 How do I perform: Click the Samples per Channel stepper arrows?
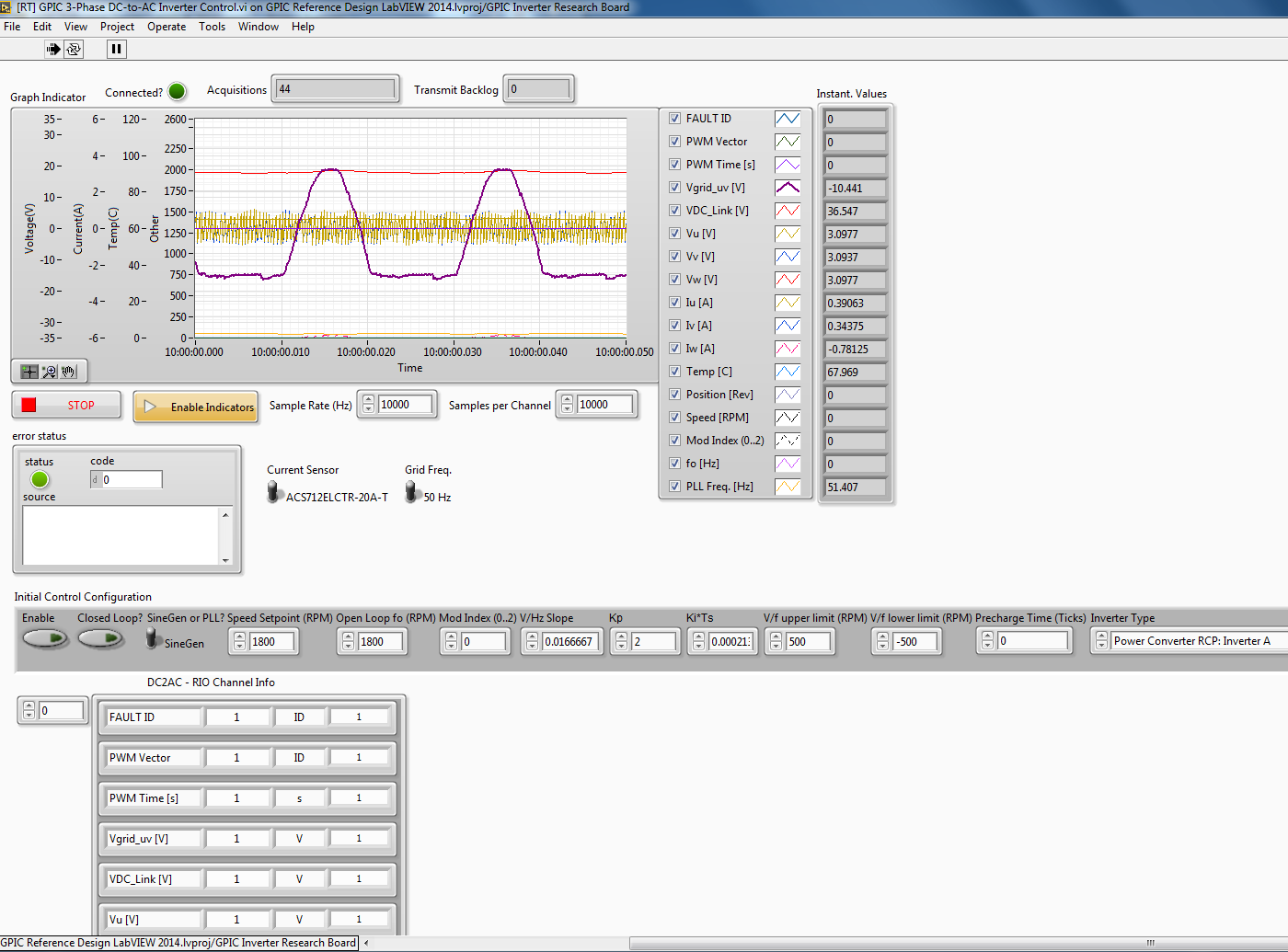[x=567, y=405]
